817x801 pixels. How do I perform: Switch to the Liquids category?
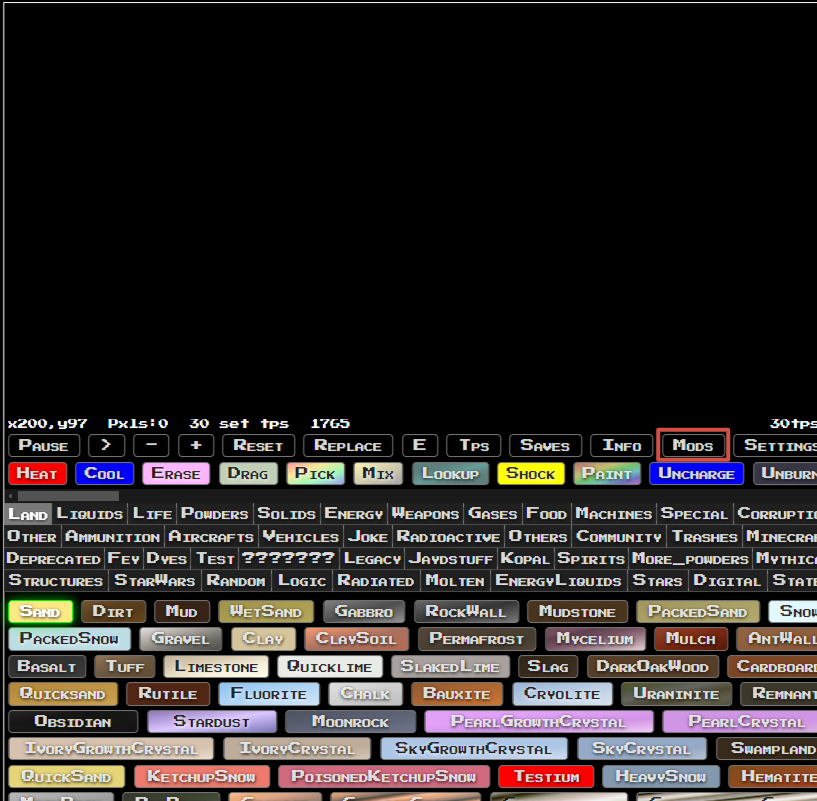89,513
